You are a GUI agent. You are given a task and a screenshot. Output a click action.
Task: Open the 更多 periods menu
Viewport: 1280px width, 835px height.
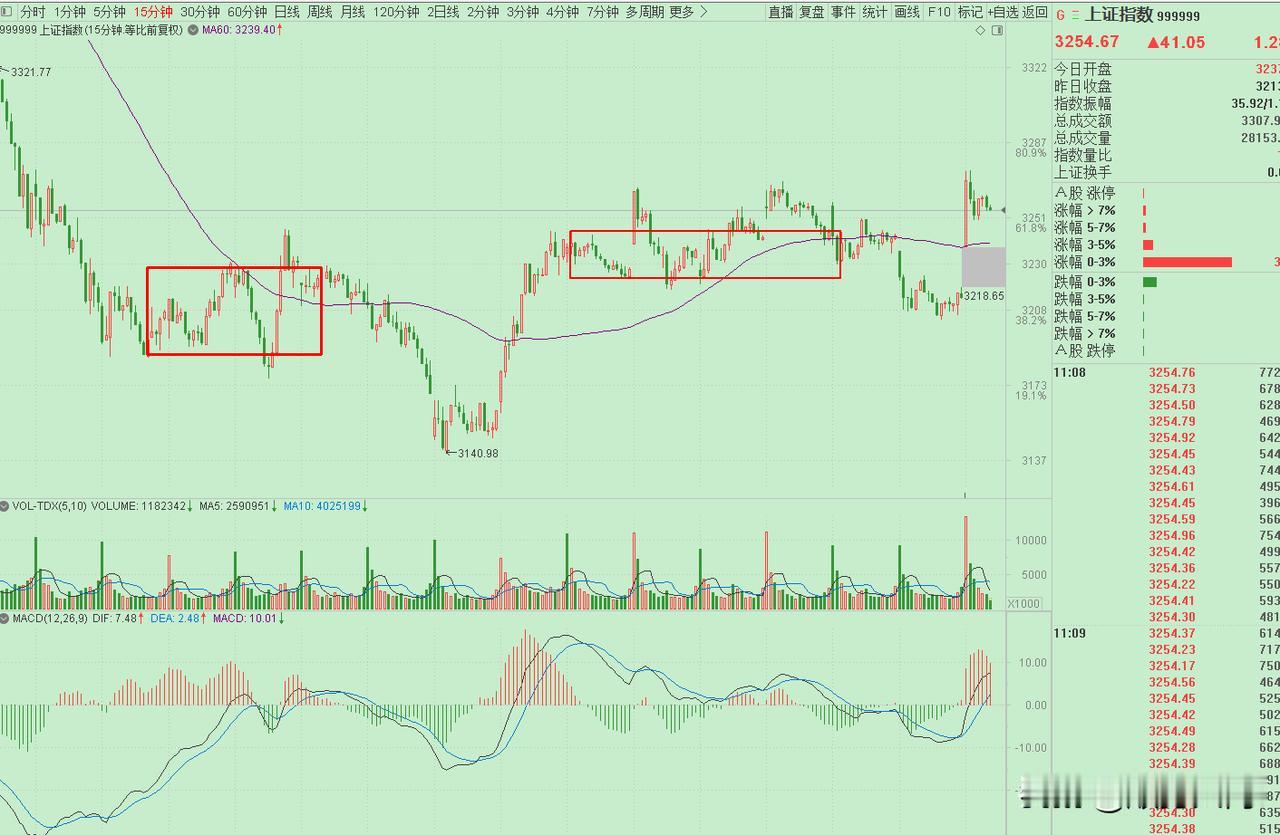pyautogui.click(x=681, y=12)
